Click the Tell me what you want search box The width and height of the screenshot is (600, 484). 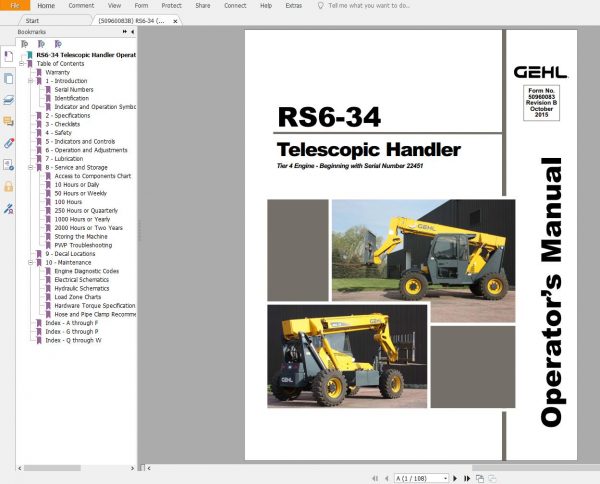click(369, 5)
